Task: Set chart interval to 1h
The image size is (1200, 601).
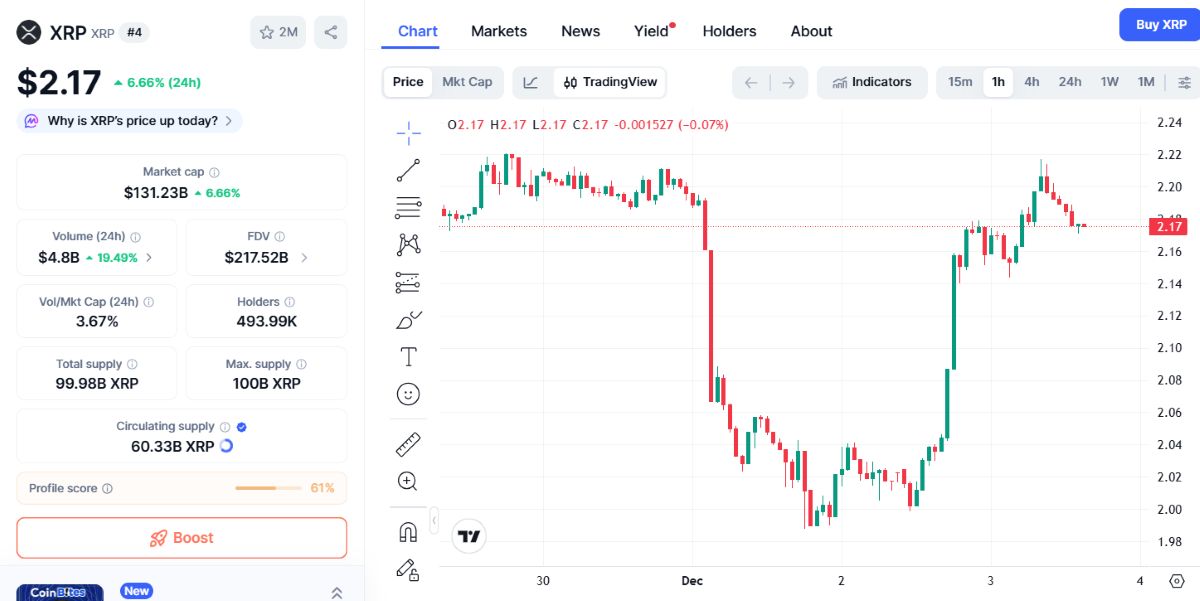Action: tap(998, 82)
